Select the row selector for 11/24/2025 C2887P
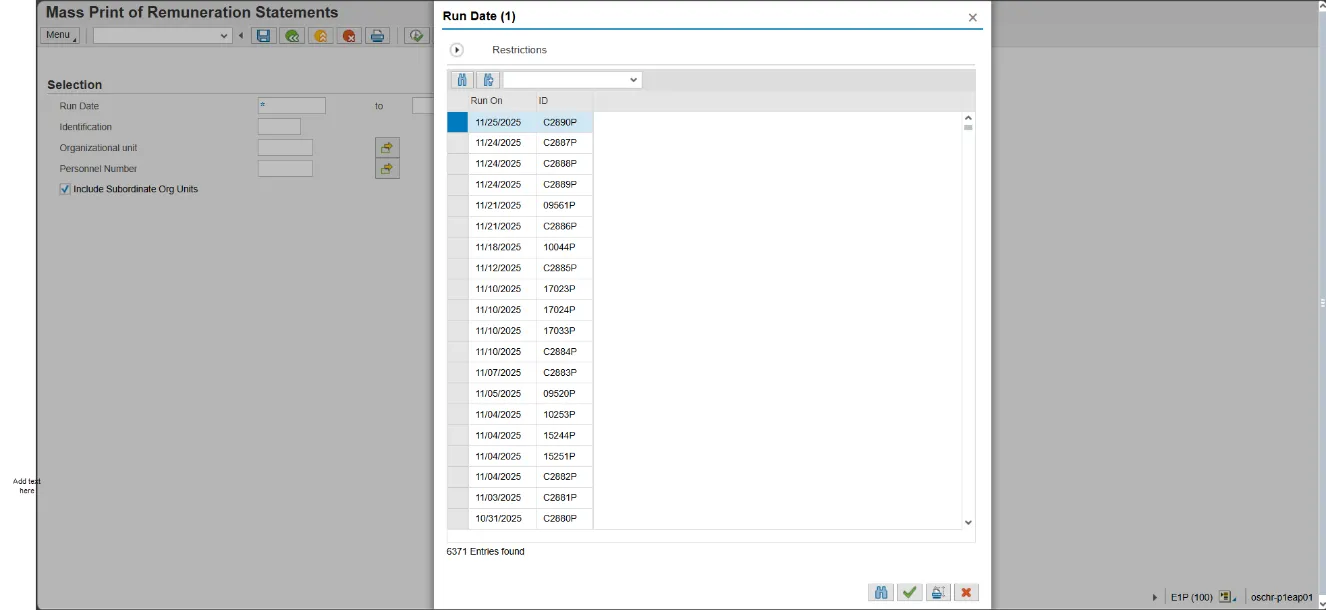Image resolution: width=1326 pixels, height=610 pixels. (457, 143)
